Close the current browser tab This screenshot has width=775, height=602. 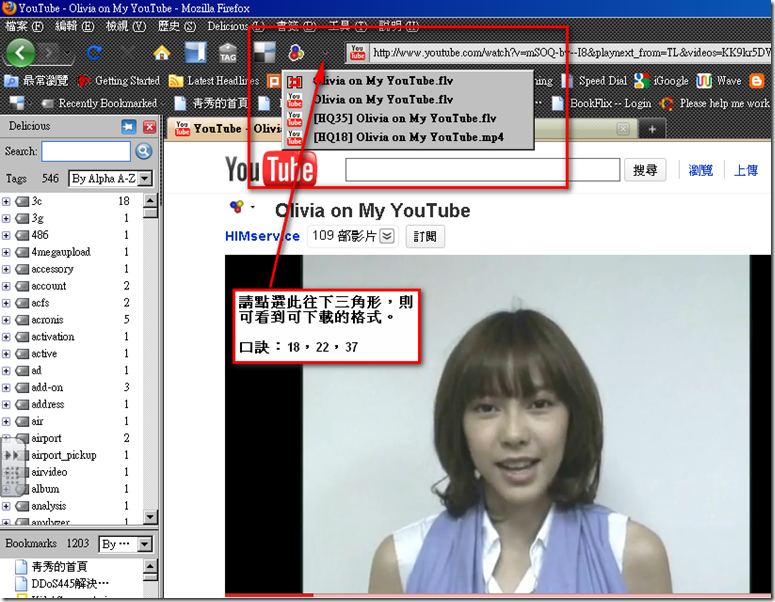[624, 129]
